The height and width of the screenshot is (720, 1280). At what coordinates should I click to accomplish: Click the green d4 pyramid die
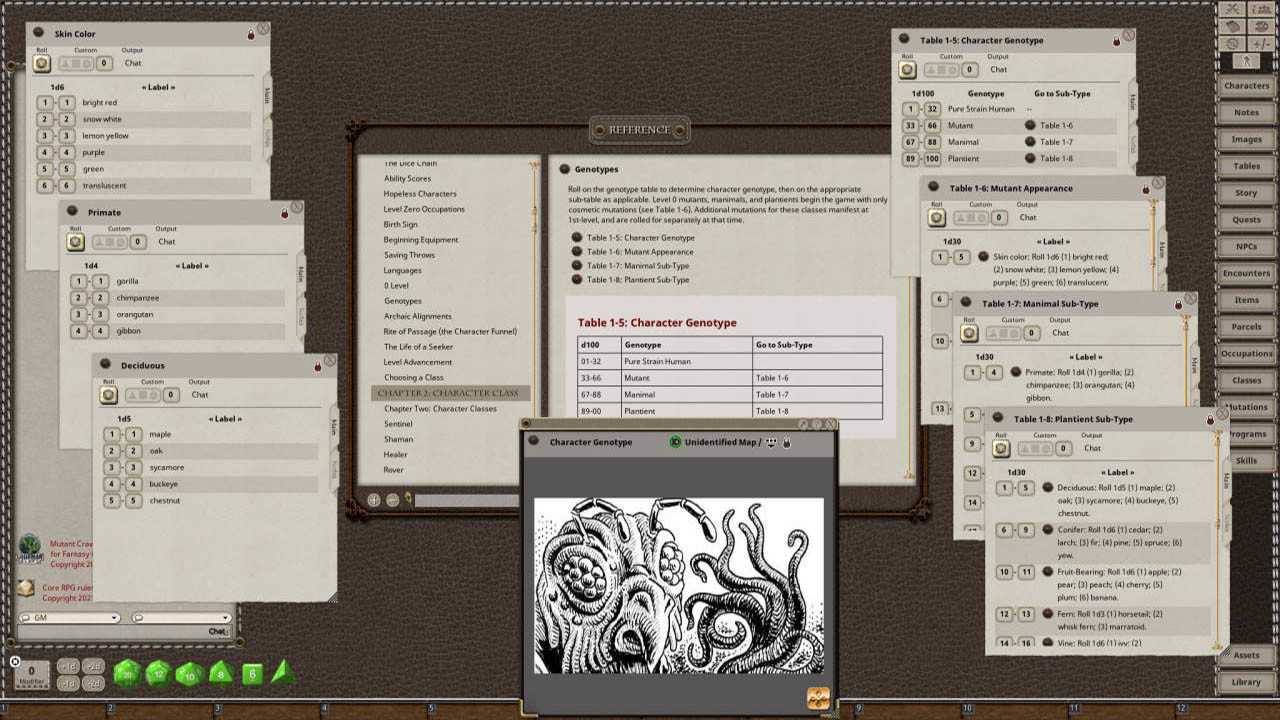tap(283, 672)
